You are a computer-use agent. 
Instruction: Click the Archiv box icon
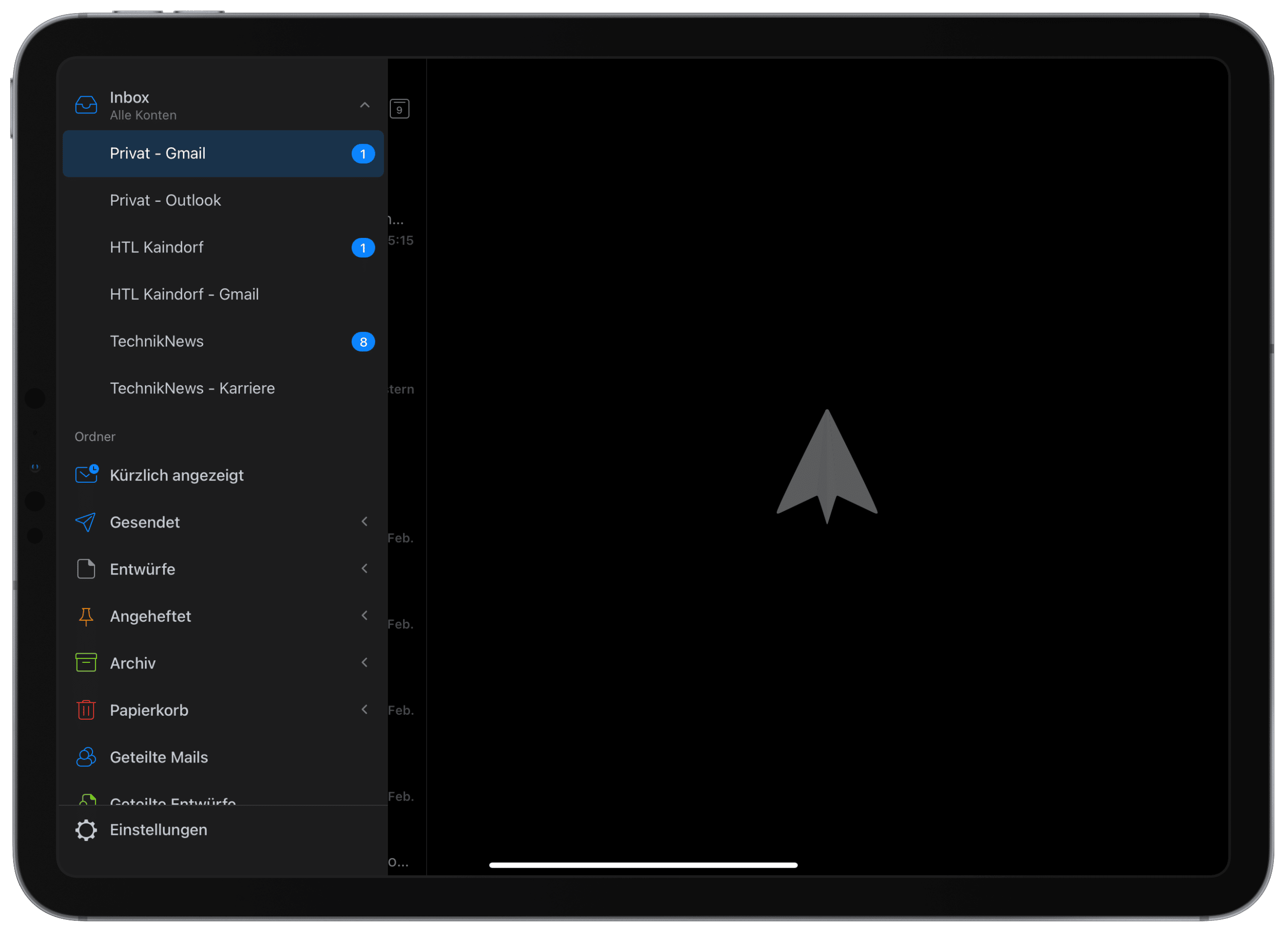86,662
